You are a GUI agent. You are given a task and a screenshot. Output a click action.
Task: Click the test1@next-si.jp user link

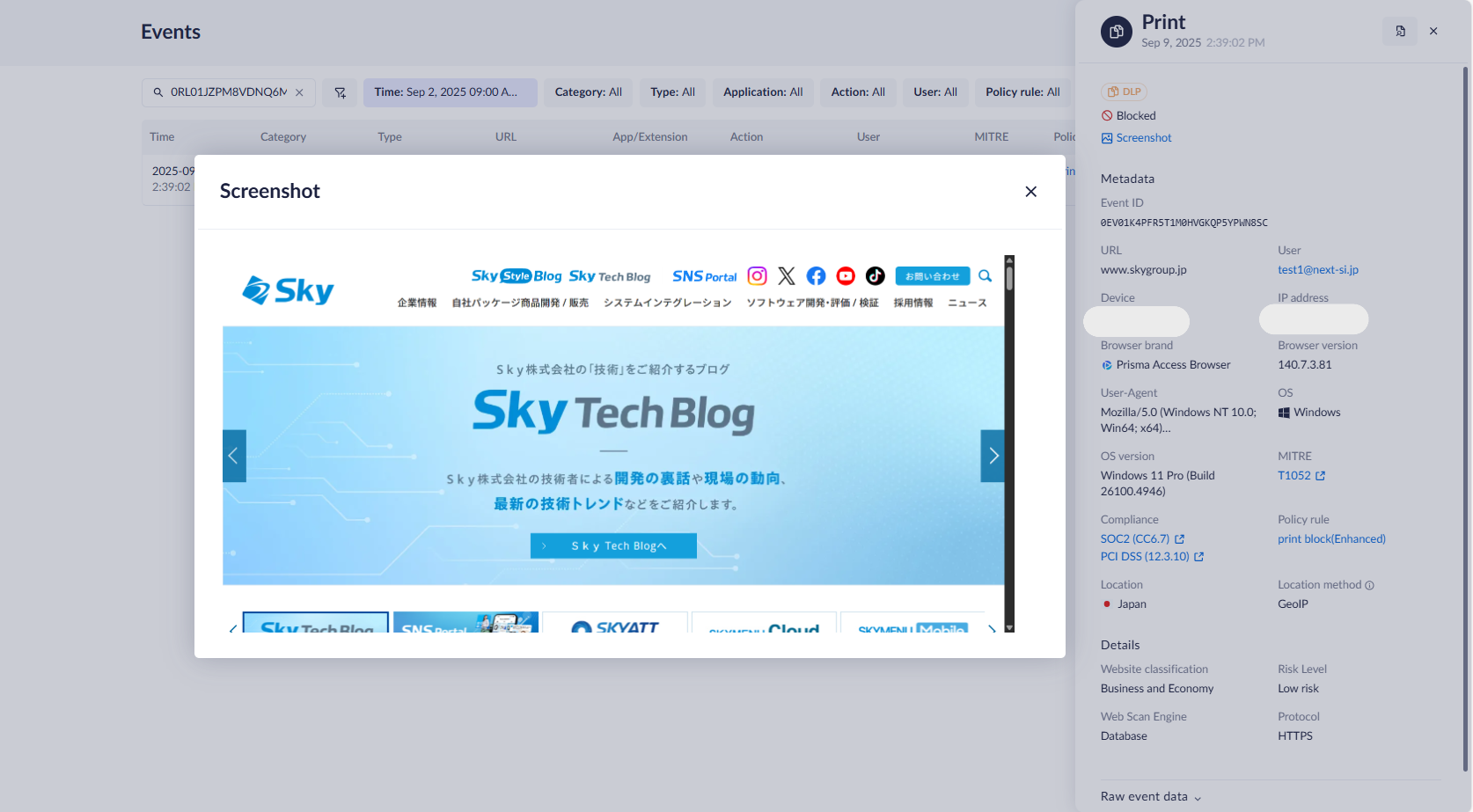point(1317,270)
